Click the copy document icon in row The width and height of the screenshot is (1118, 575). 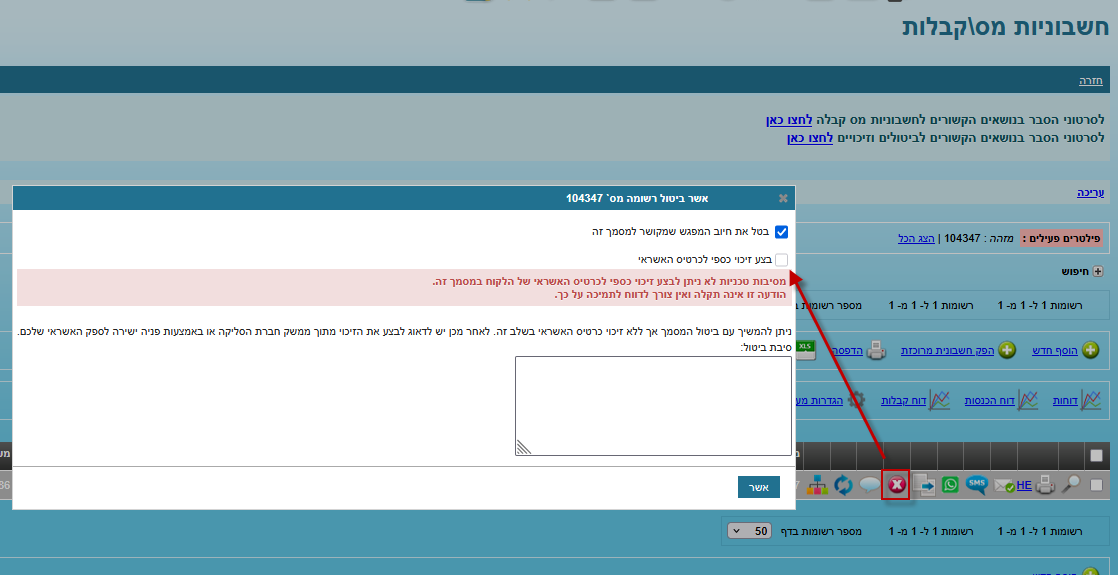924,485
